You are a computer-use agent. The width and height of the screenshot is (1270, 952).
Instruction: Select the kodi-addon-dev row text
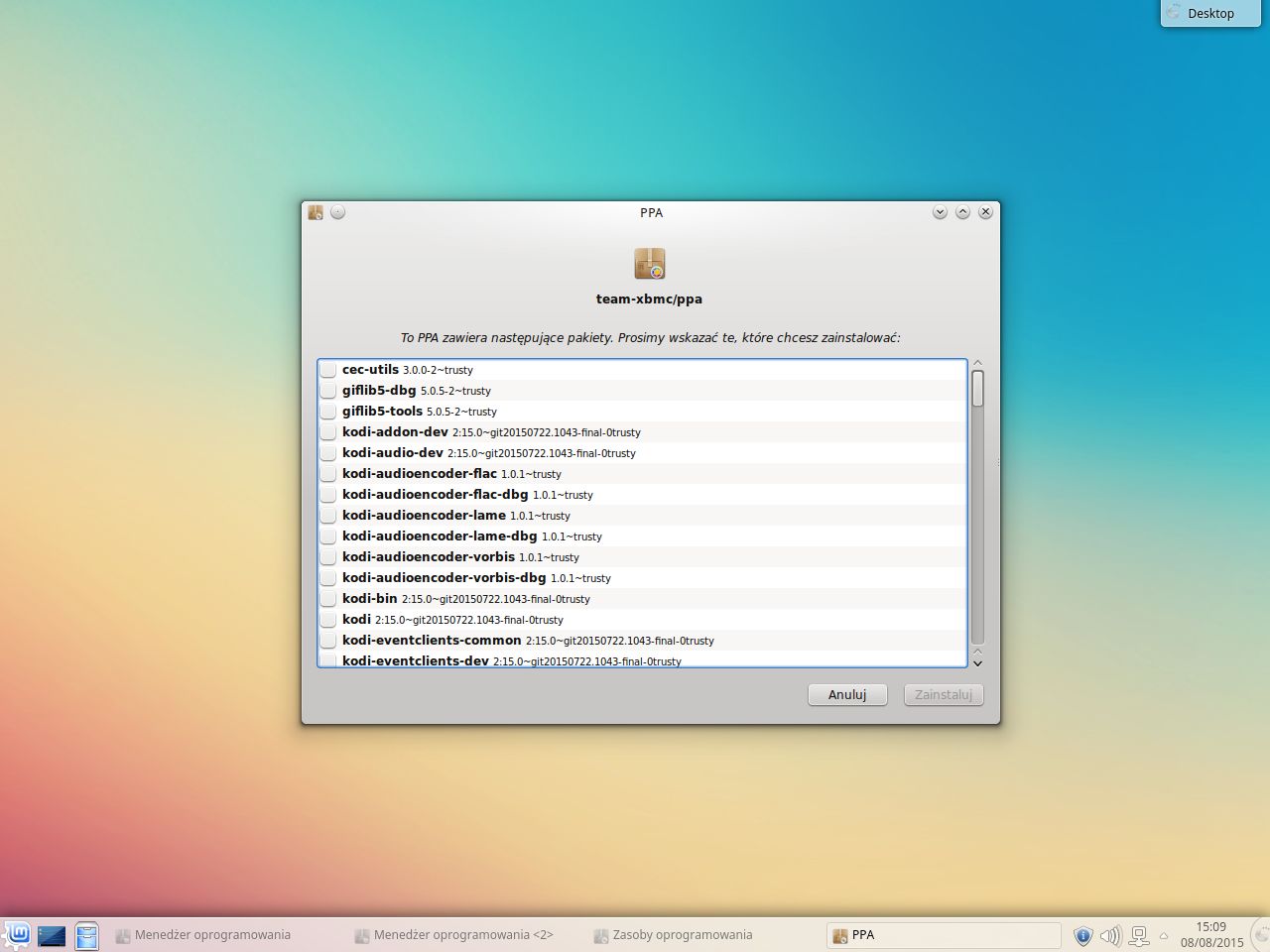pos(491,432)
